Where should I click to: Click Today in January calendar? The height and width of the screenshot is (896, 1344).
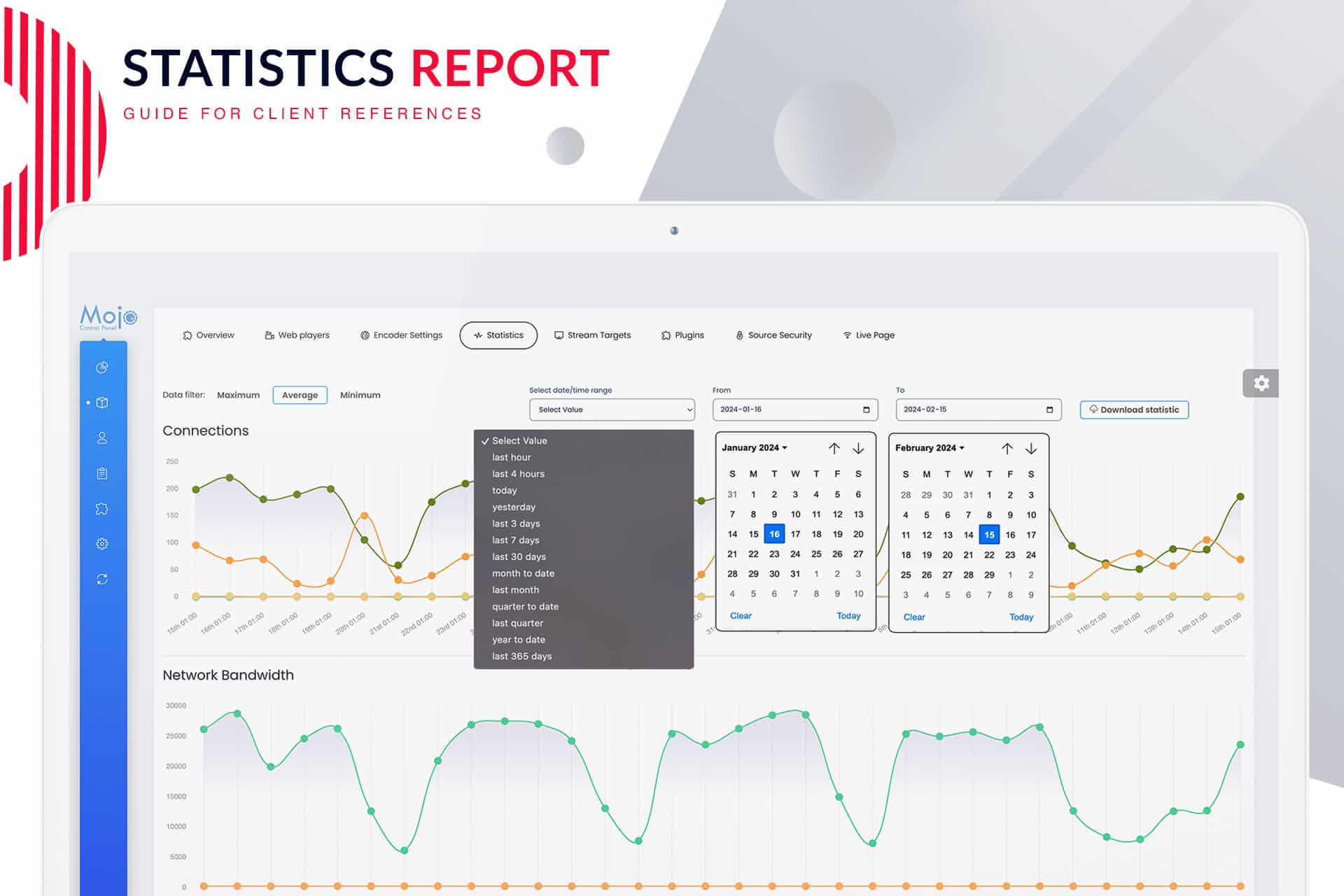click(848, 616)
